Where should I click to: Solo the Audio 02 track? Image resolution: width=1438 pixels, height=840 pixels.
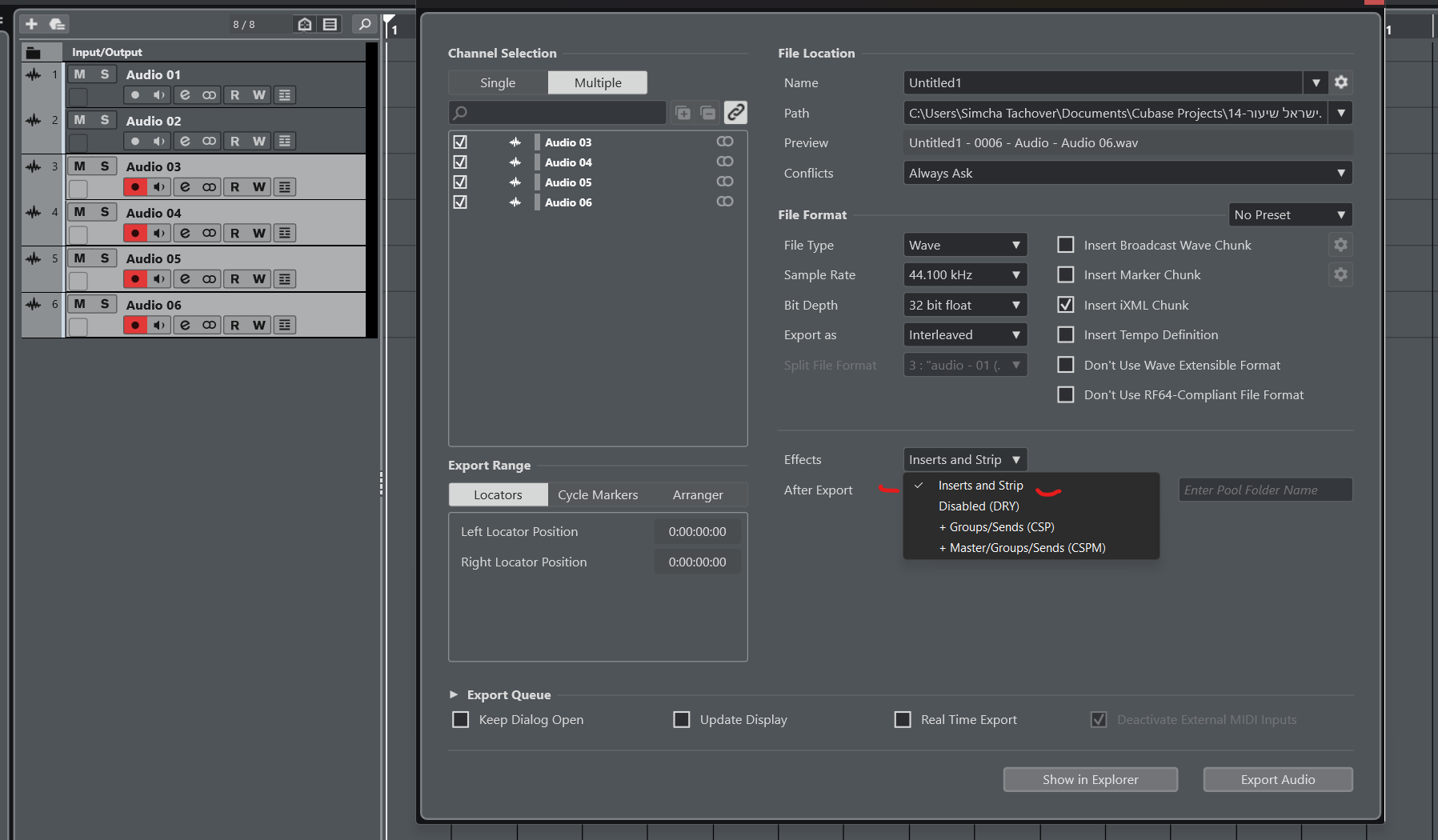tap(104, 120)
